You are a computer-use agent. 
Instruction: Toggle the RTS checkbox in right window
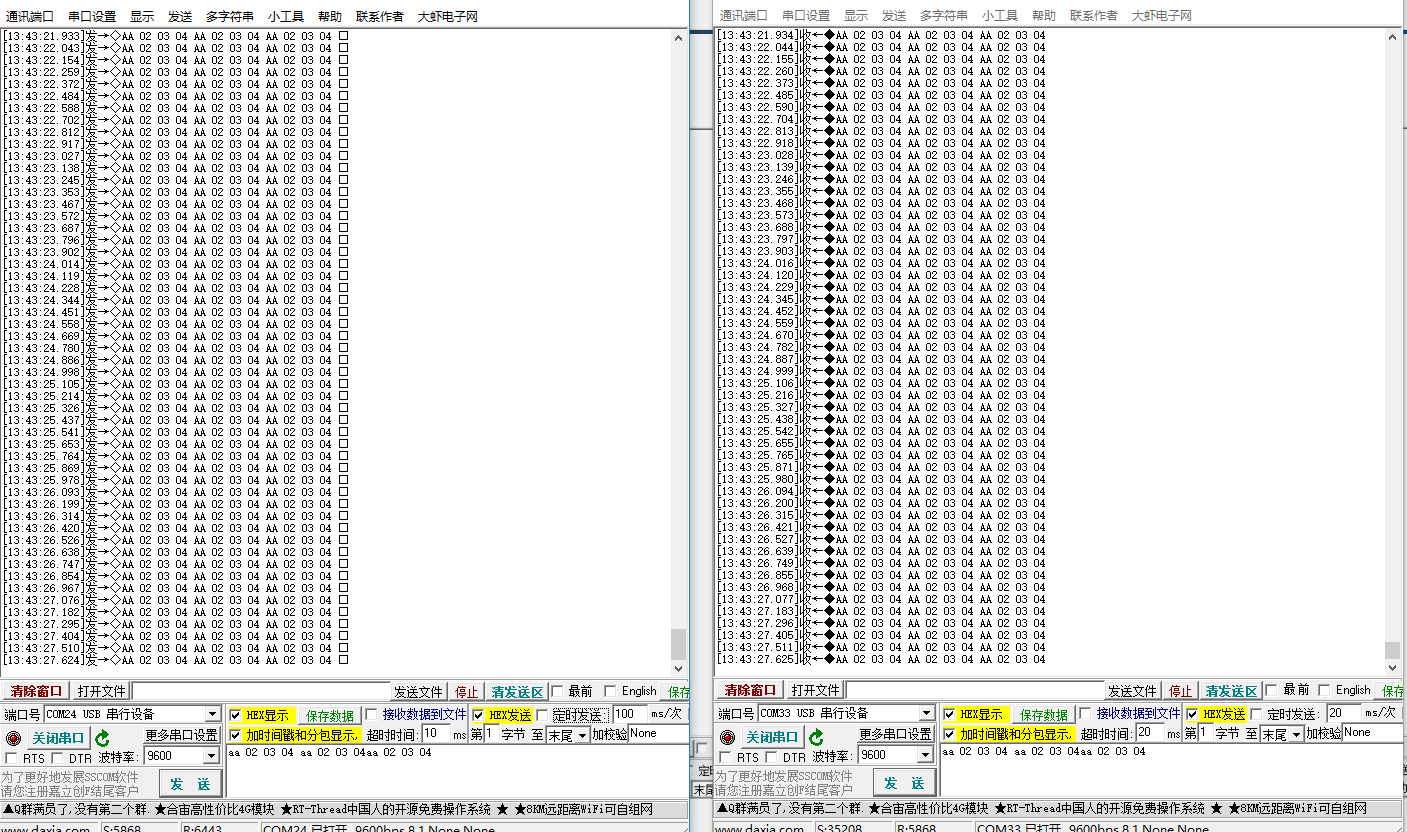725,758
